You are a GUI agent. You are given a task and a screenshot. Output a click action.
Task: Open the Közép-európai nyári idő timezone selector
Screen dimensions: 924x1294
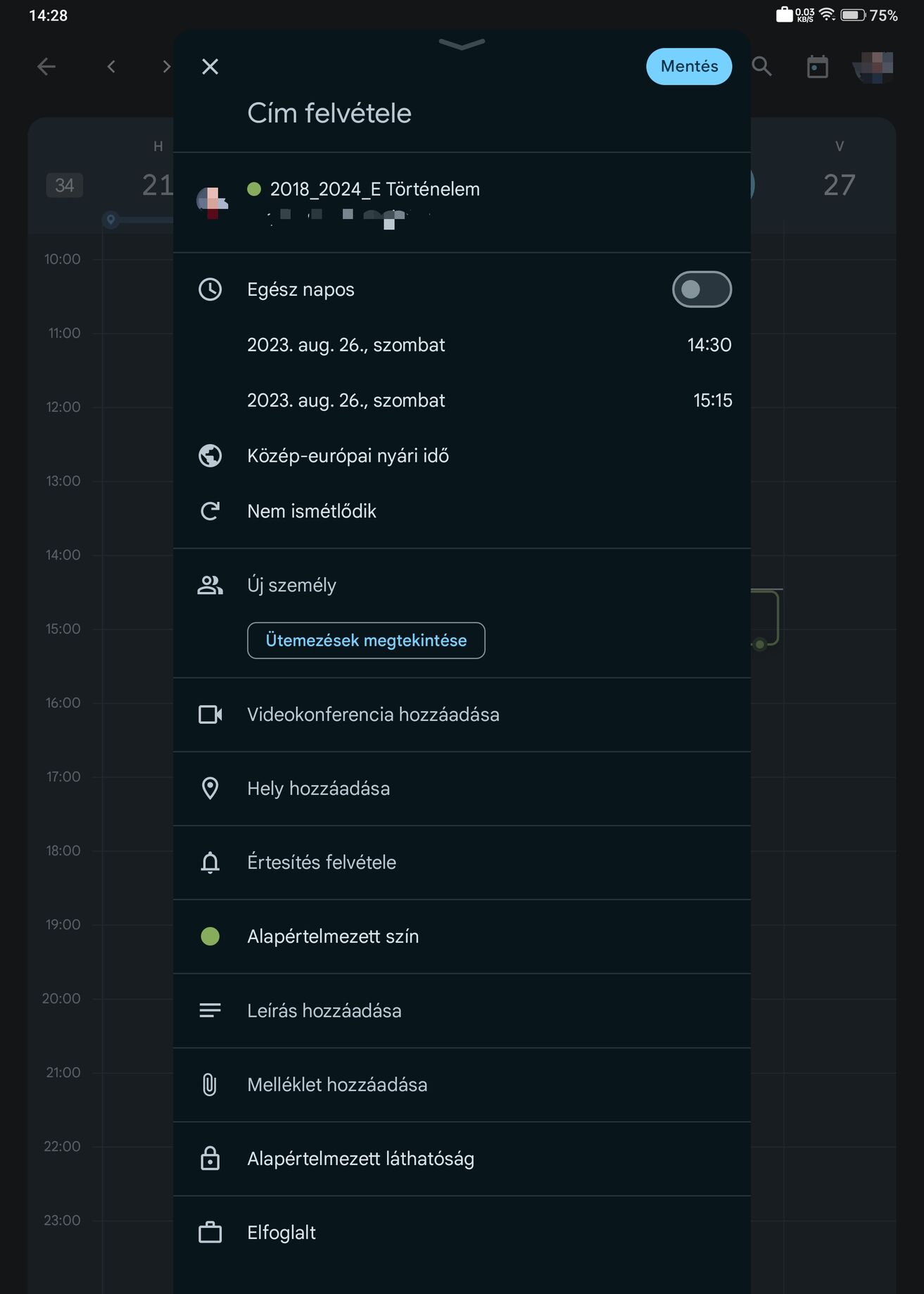462,456
